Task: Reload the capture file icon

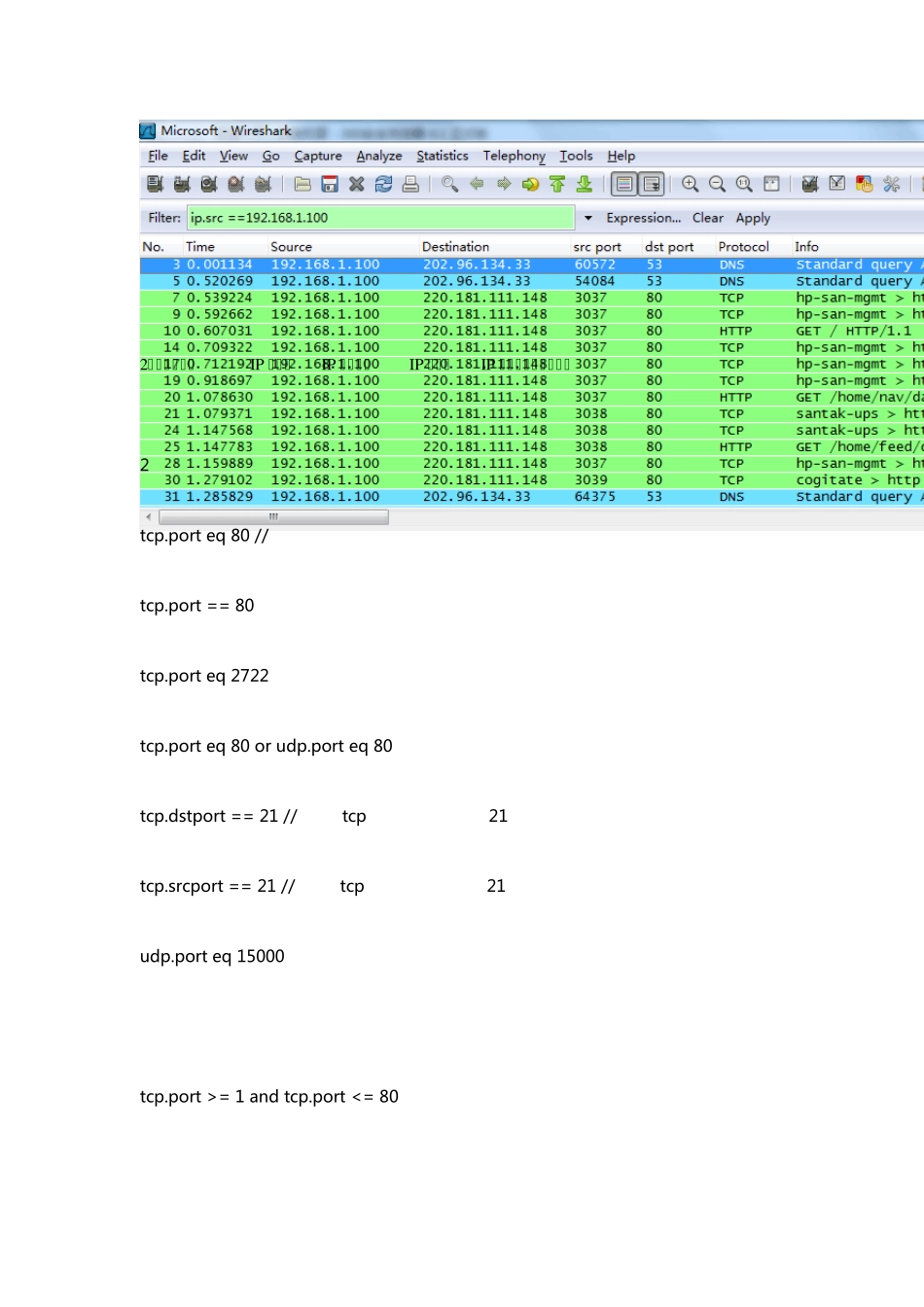Action: pyautogui.click(x=384, y=184)
